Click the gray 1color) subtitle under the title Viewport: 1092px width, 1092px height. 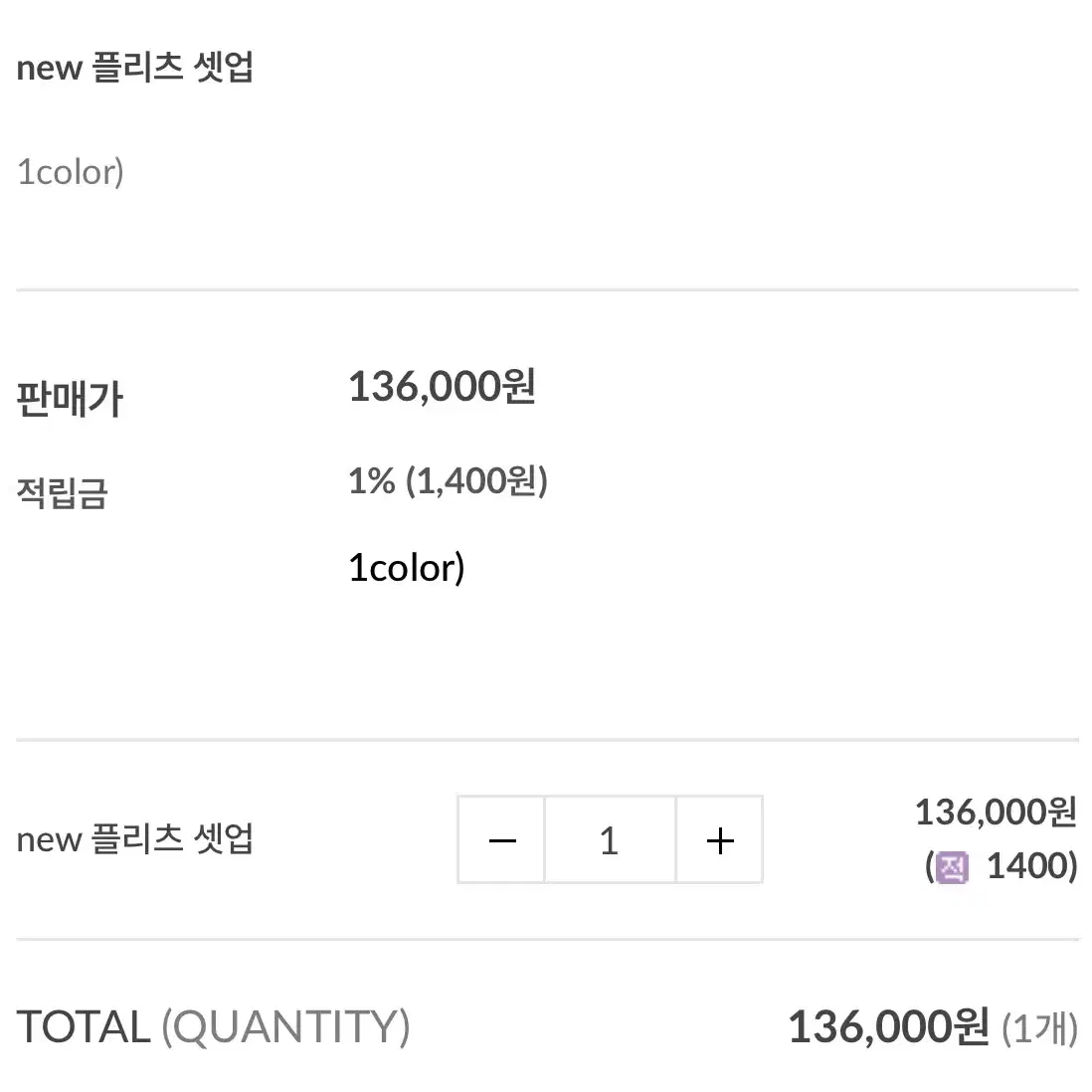click(71, 172)
